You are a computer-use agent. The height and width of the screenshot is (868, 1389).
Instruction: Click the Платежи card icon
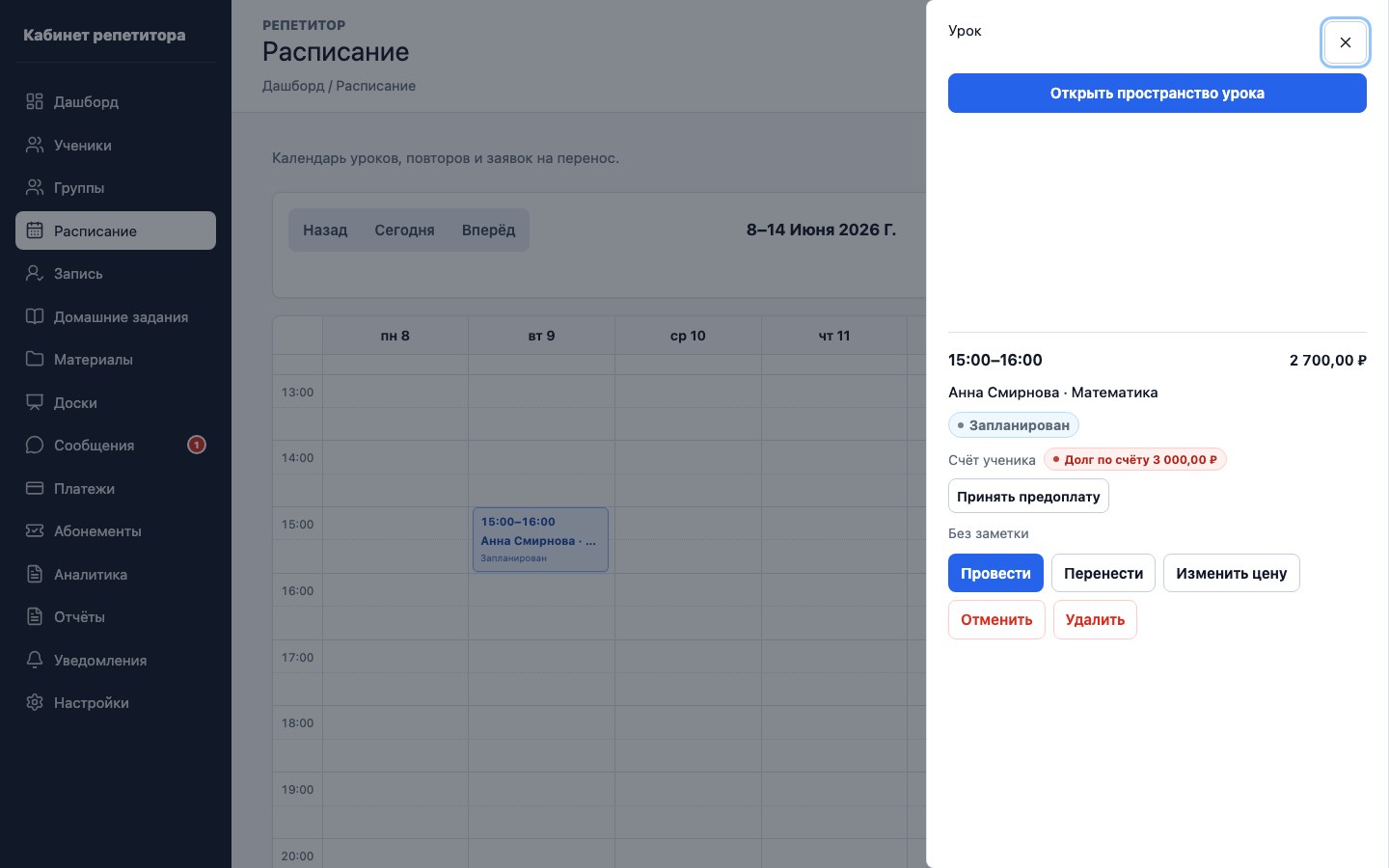(x=35, y=488)
